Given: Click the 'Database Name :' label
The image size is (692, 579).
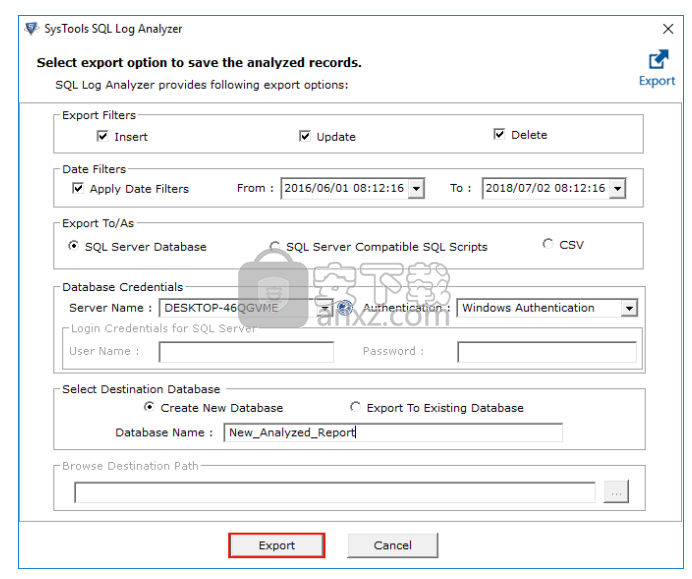Looking at the screenshot, I should (164, 432).
